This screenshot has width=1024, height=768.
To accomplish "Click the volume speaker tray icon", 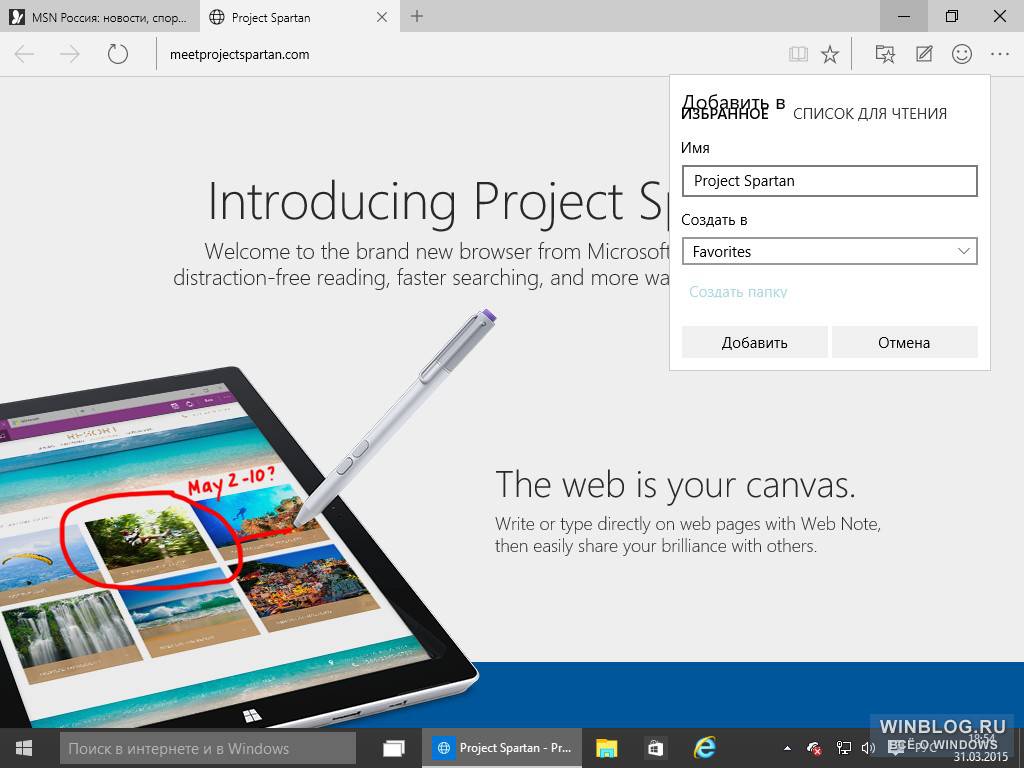I will [868, 748].
